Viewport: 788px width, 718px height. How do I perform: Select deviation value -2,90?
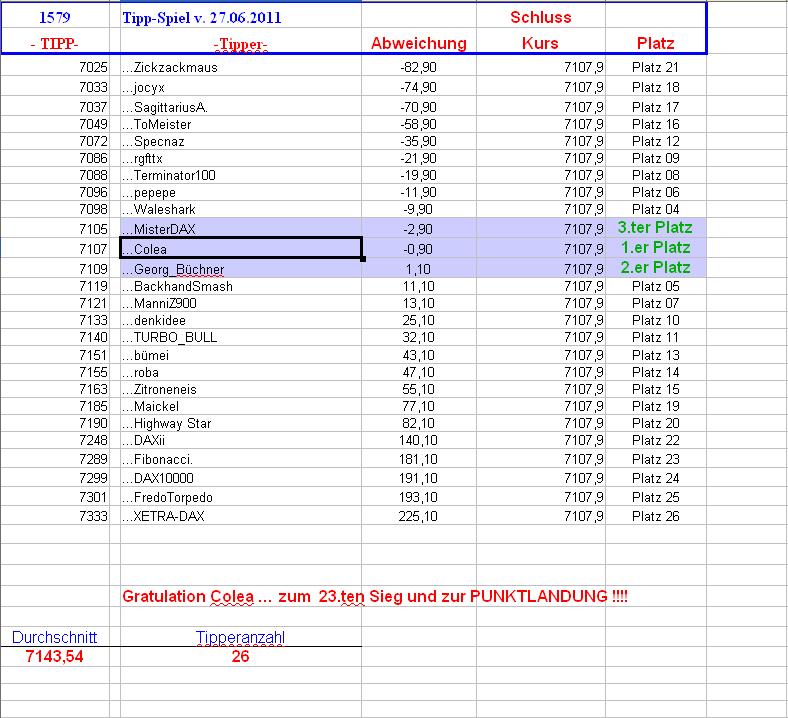[418, 229]
